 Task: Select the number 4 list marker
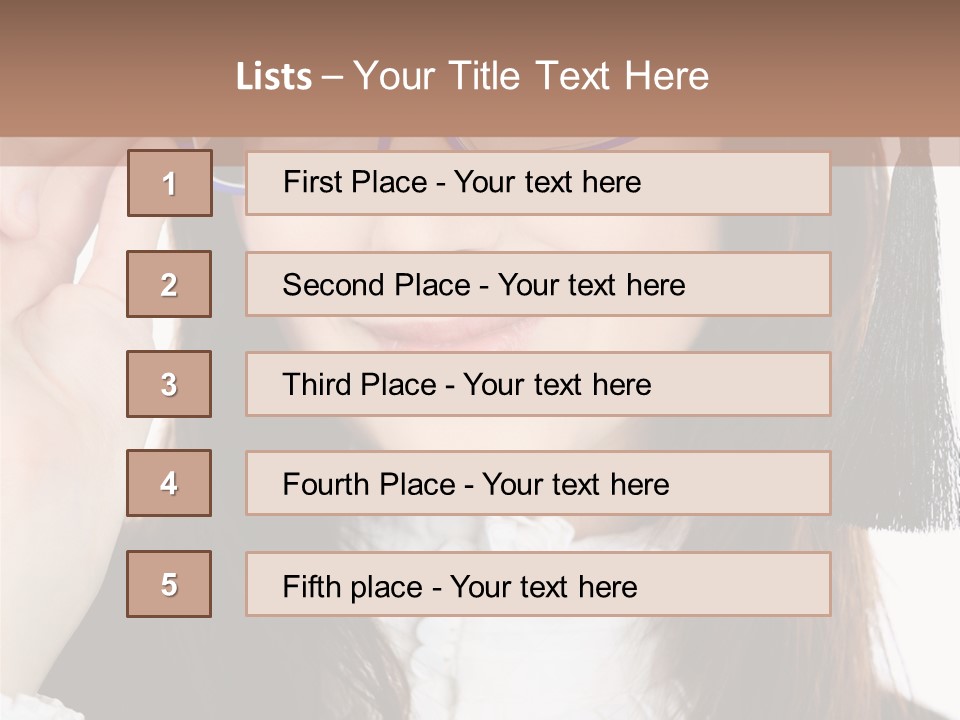coord(169,483)
